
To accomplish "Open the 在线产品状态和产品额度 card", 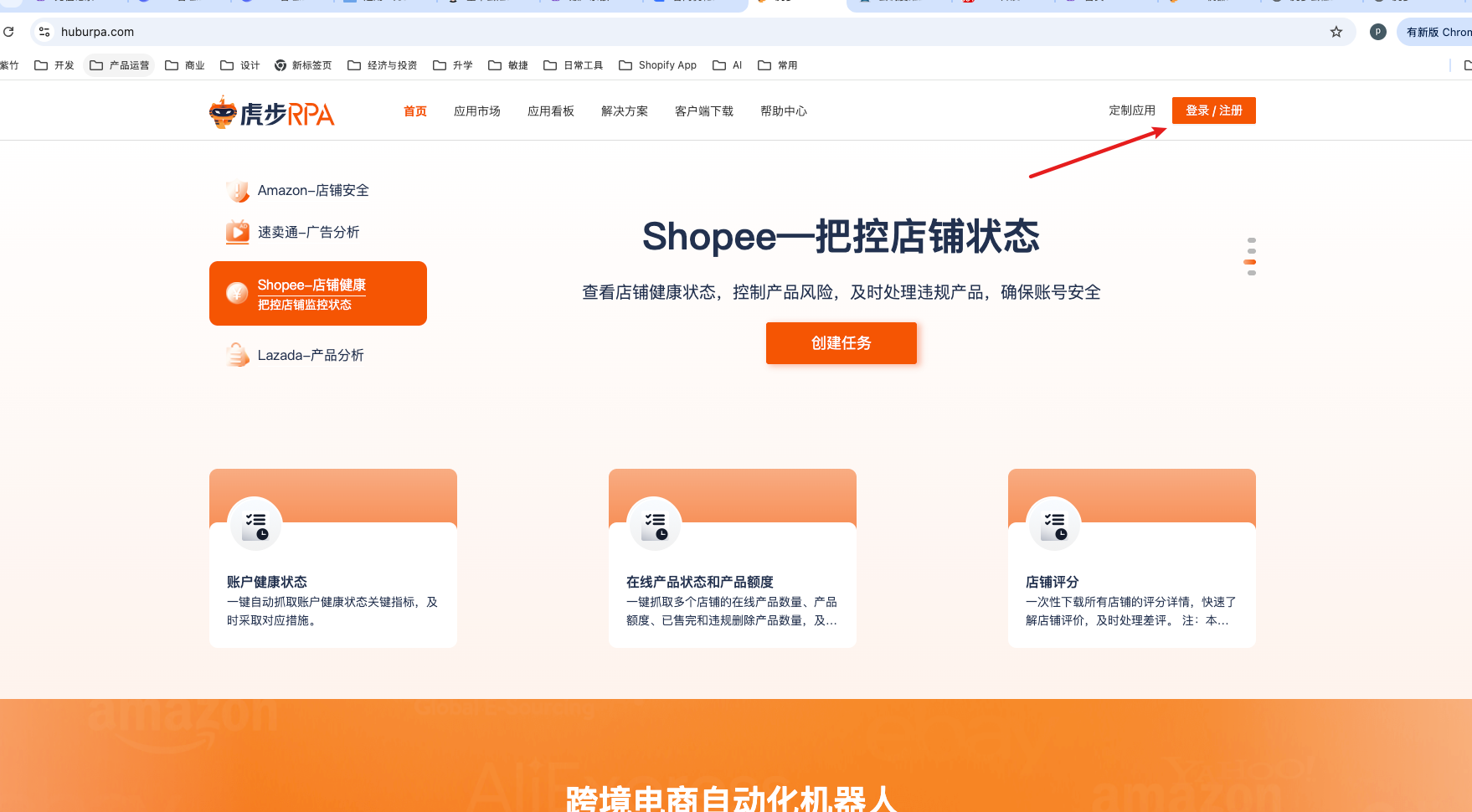I will point(733,558).
